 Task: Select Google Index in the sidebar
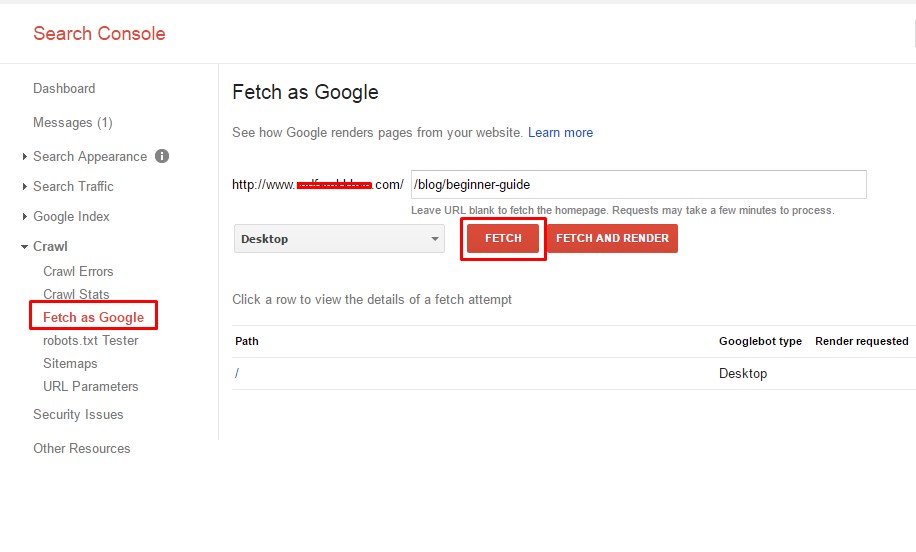click(71, 216)
